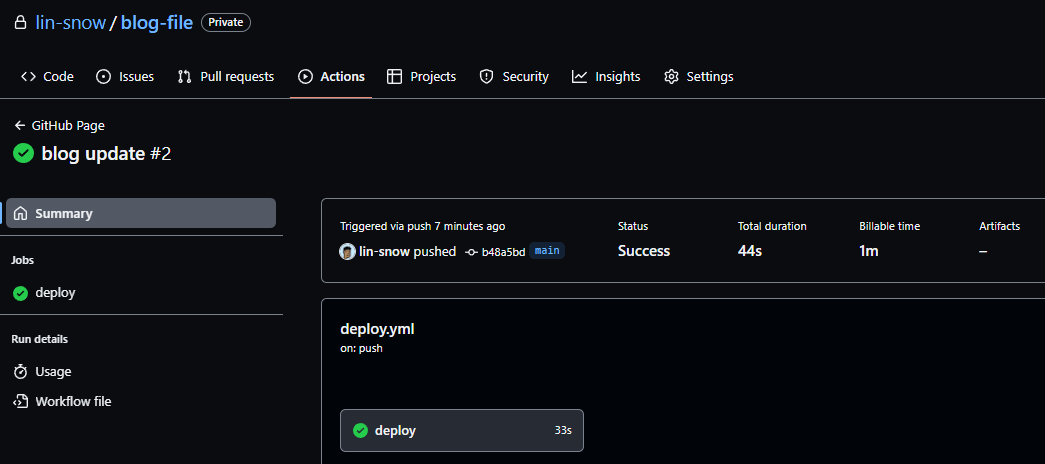The image size is (1045, 464).
Task: Click the 1m billable time value
Action: click(869, 251)
